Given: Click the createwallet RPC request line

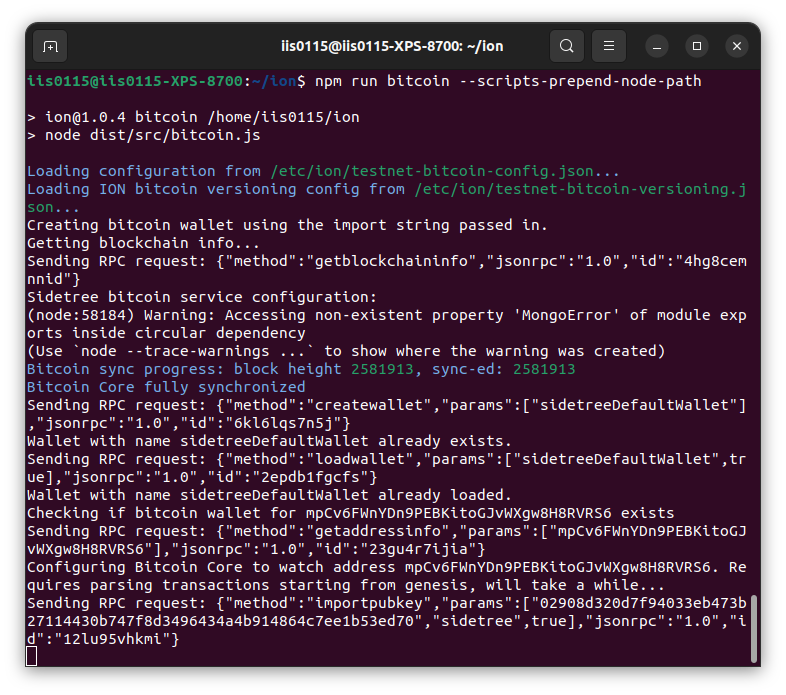Looking at the screenshot, I should [x=386, y=414].
